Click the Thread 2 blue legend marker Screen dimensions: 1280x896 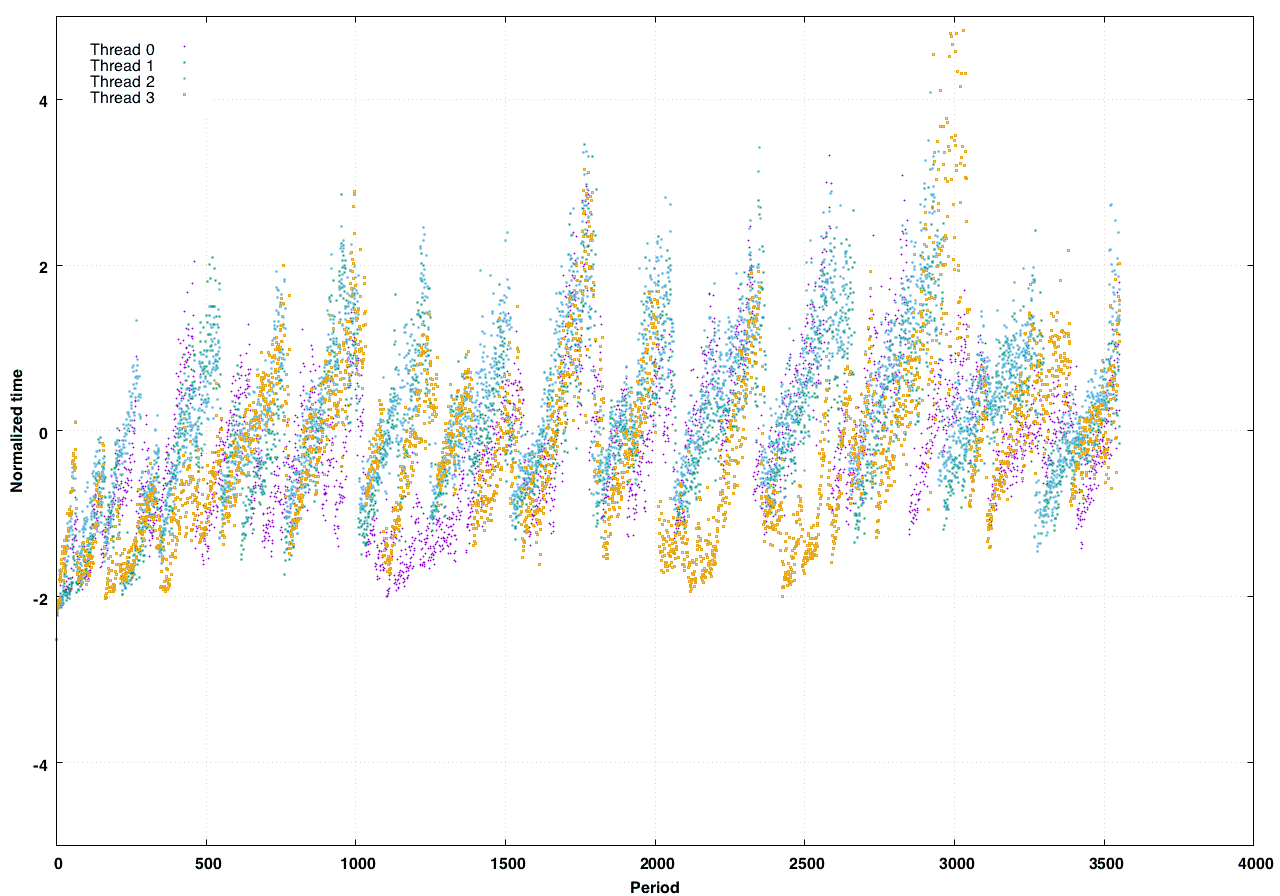185,81
